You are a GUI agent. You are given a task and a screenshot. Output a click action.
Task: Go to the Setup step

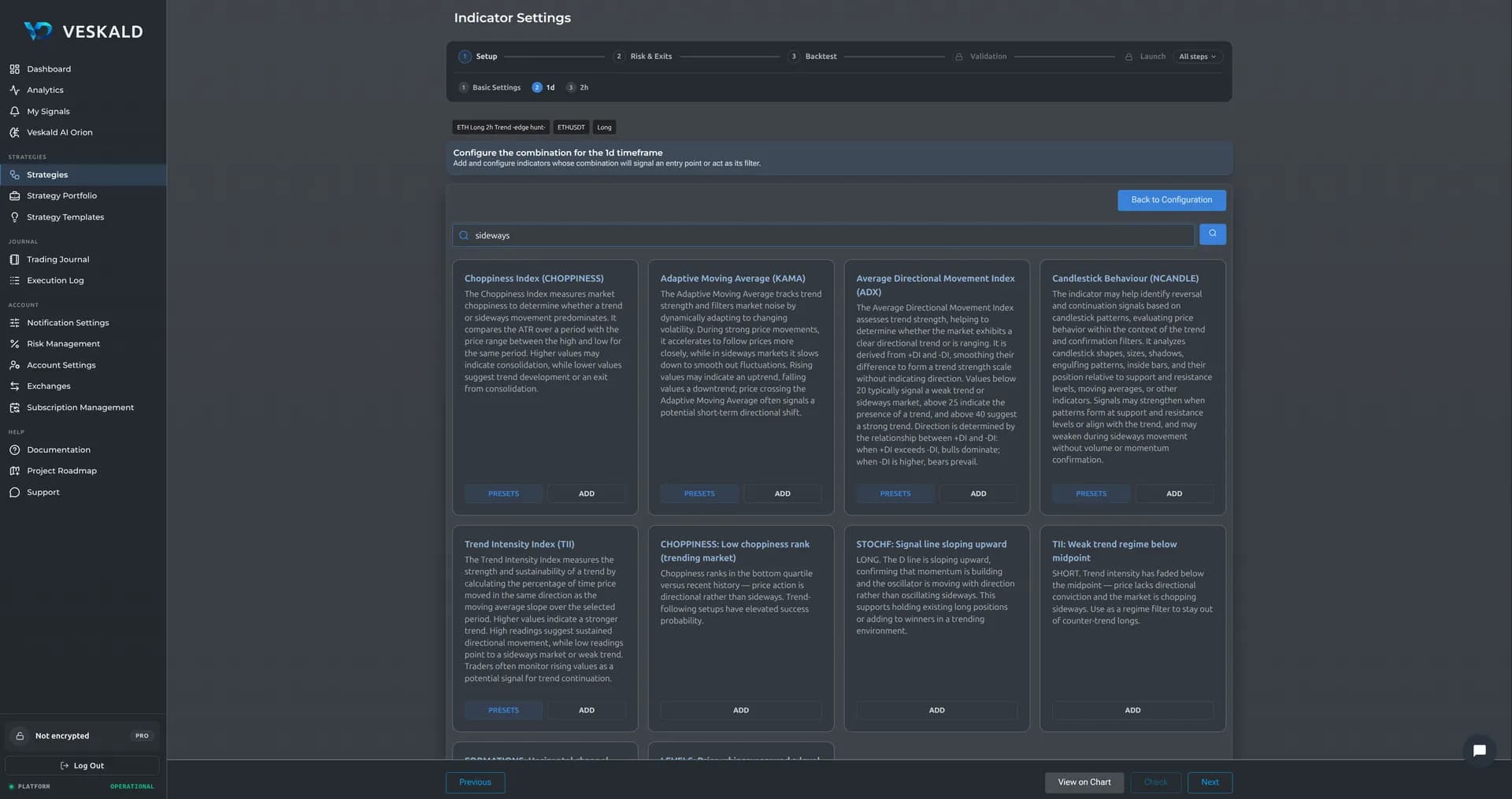pyautogui.click(x=478, y=57)
